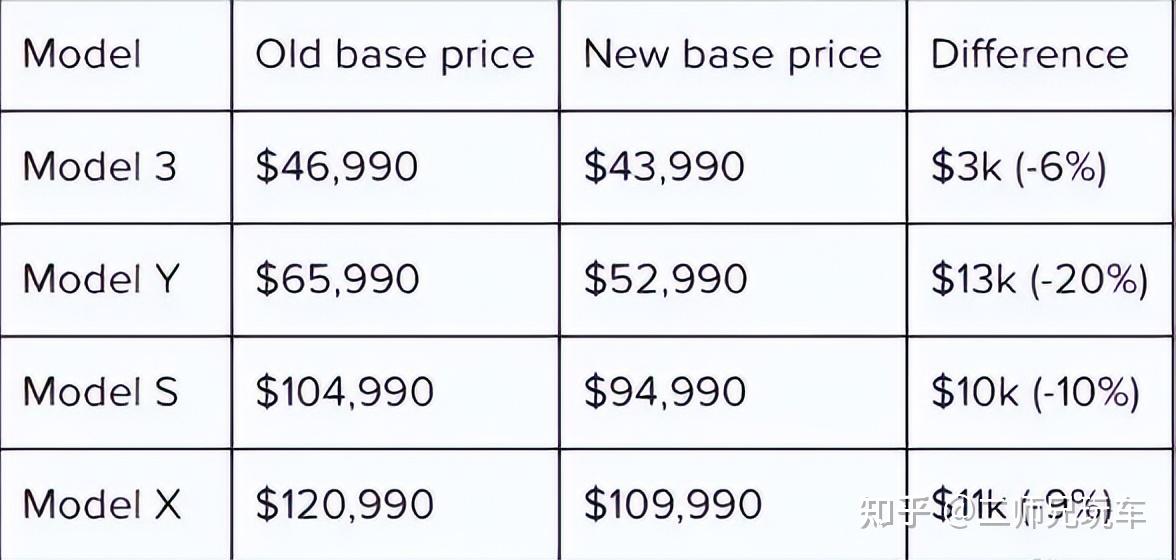Click the New base price header
1176x560 pixels.
pyautogui.click(x=732, y=55)
